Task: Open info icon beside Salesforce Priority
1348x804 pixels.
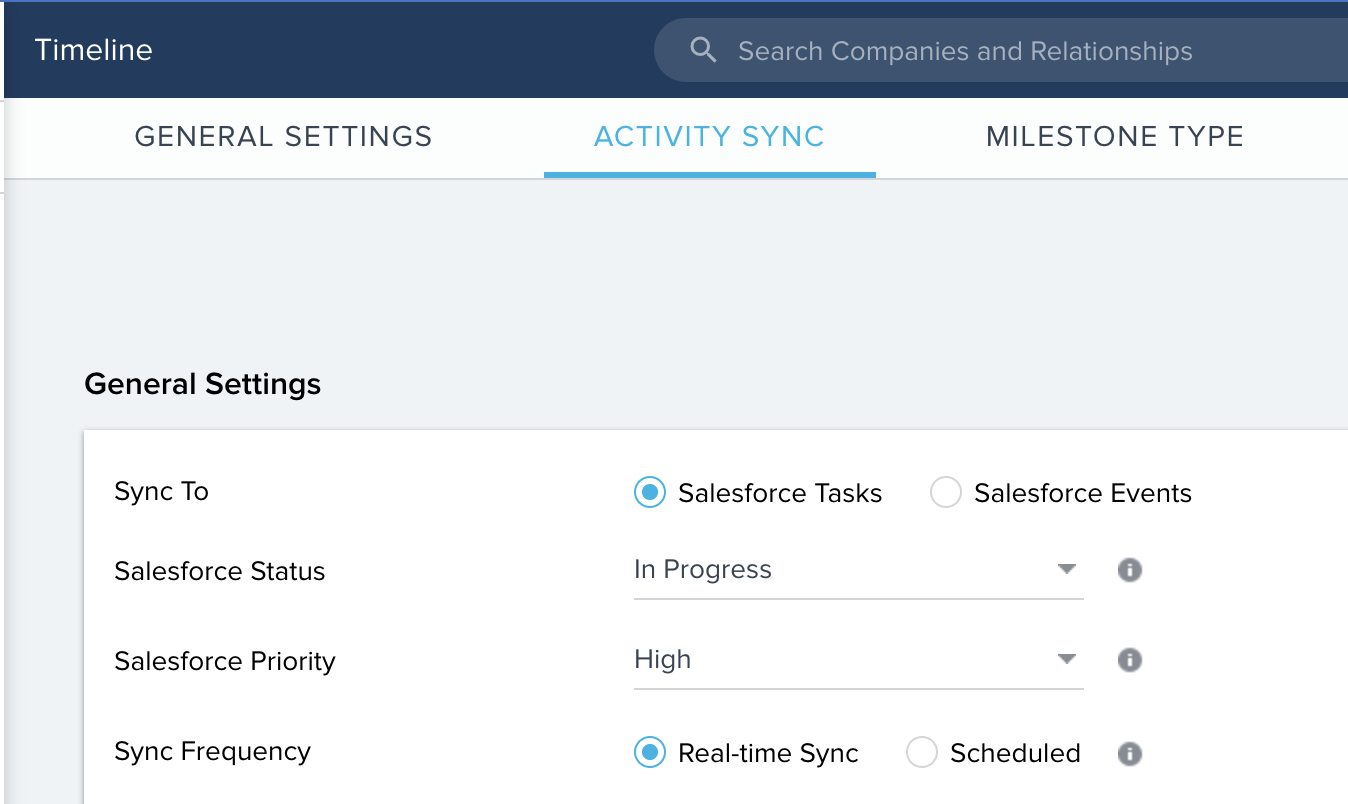Action: click(x=1130, y=660)
